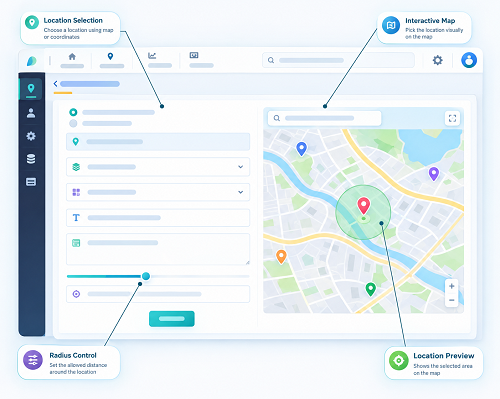The width and height of the screenshot is (500, 399).
Task: Click the text field with T icon
Action: [x=158, y=218]
